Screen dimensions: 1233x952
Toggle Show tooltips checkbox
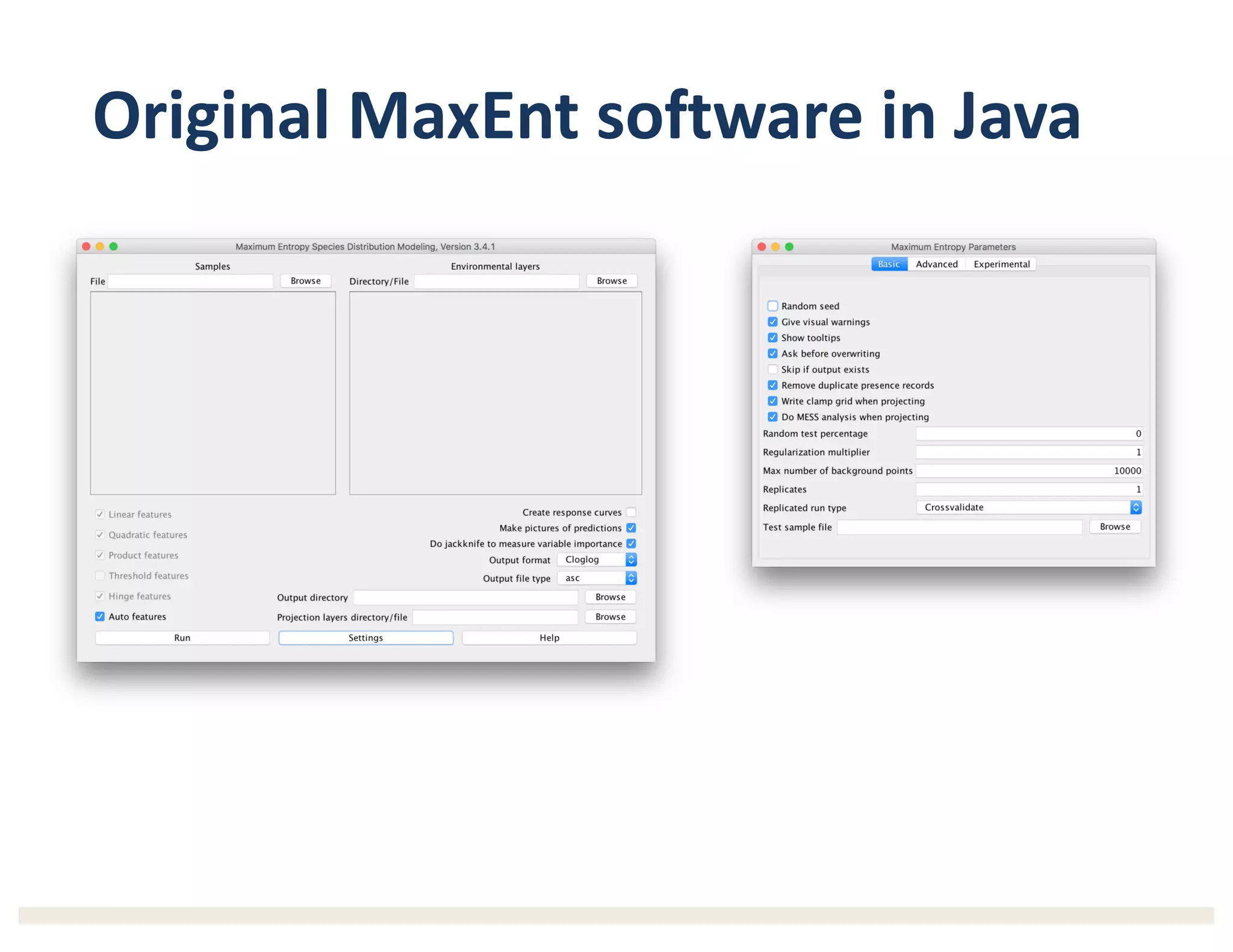coord(772,338)
